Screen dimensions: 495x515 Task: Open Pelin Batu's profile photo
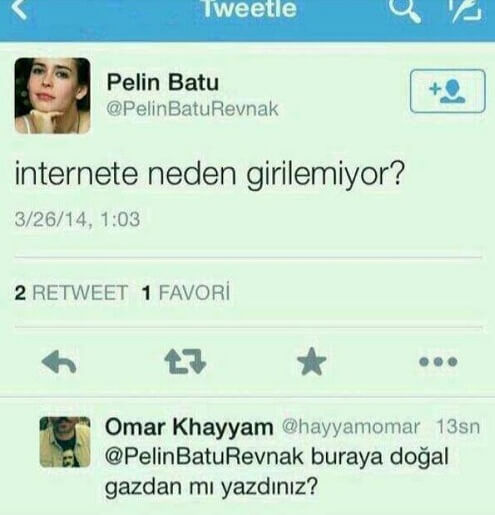(x=52, y=96)
